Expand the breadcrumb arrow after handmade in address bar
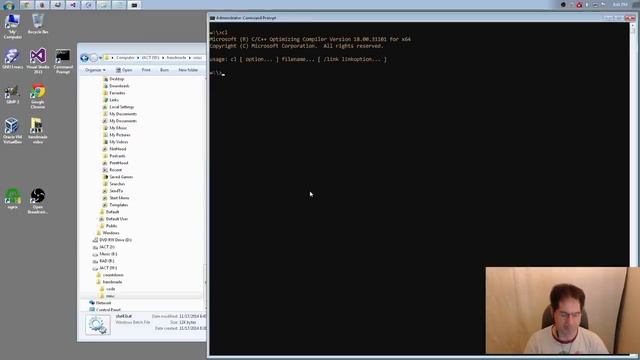The width and height of the screenshot is (640, 360). tap(189, 58)
